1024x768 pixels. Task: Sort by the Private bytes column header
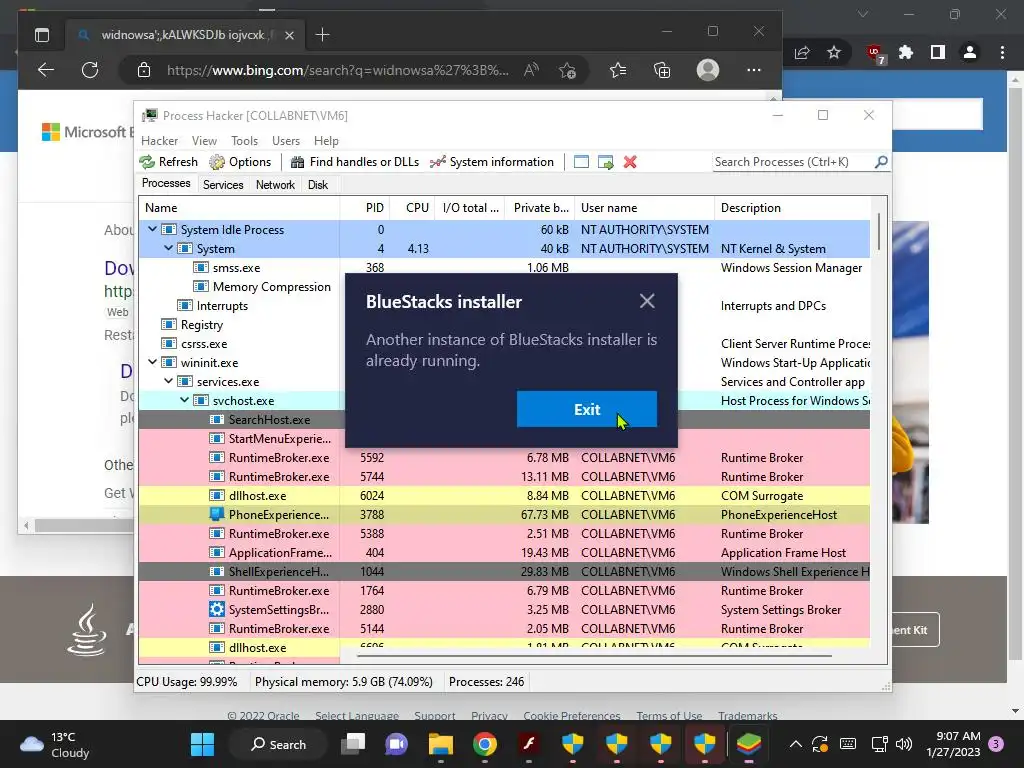(x=539, y=208)
